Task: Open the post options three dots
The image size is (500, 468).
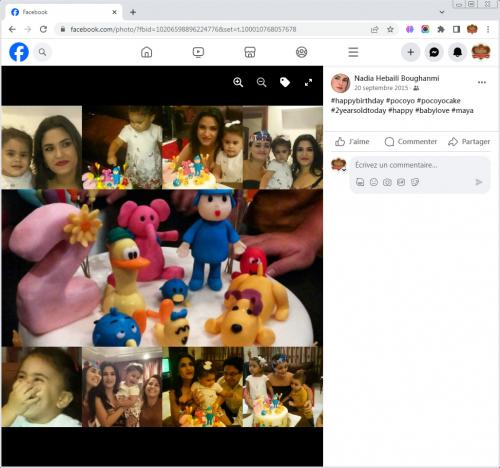Action: pyautogui.click(x=482, y=82)
